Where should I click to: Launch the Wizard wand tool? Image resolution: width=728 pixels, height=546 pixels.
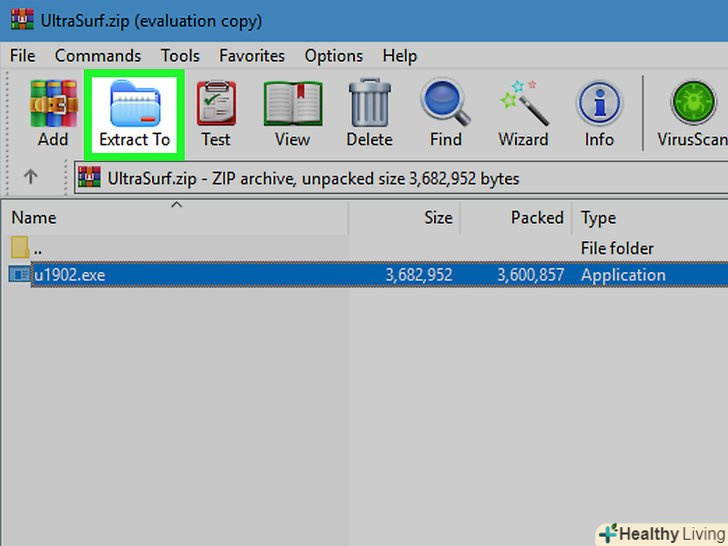524,103
